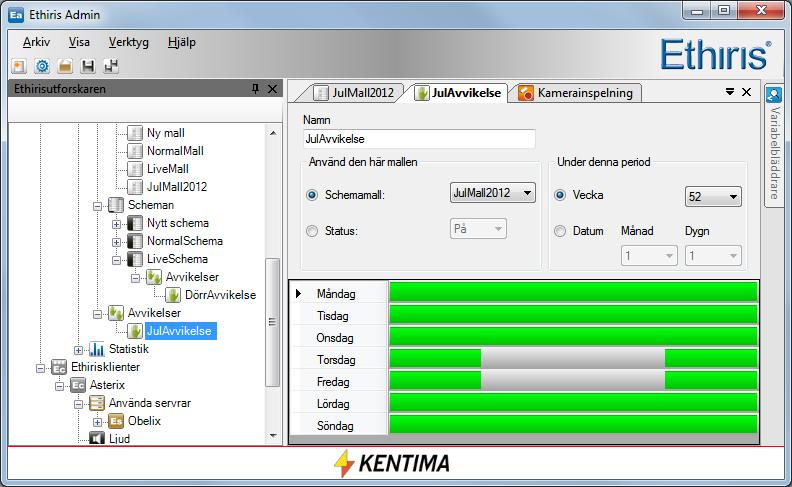Viewport: 792px width, 487px height.
Task: Click the Ljud speaker icon
Action: click(96, 438)
